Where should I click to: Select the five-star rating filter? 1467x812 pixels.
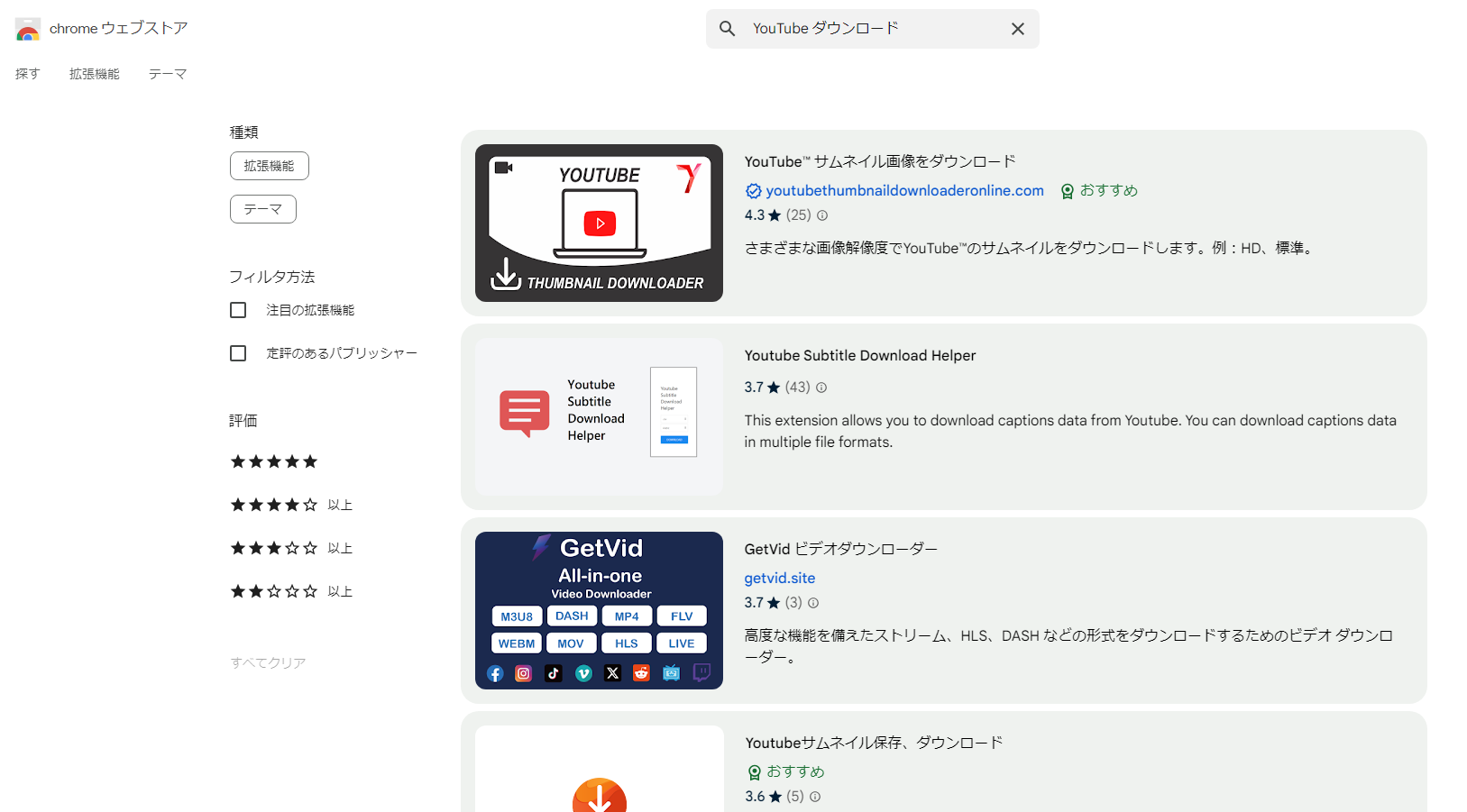click(x=274, y=461)
